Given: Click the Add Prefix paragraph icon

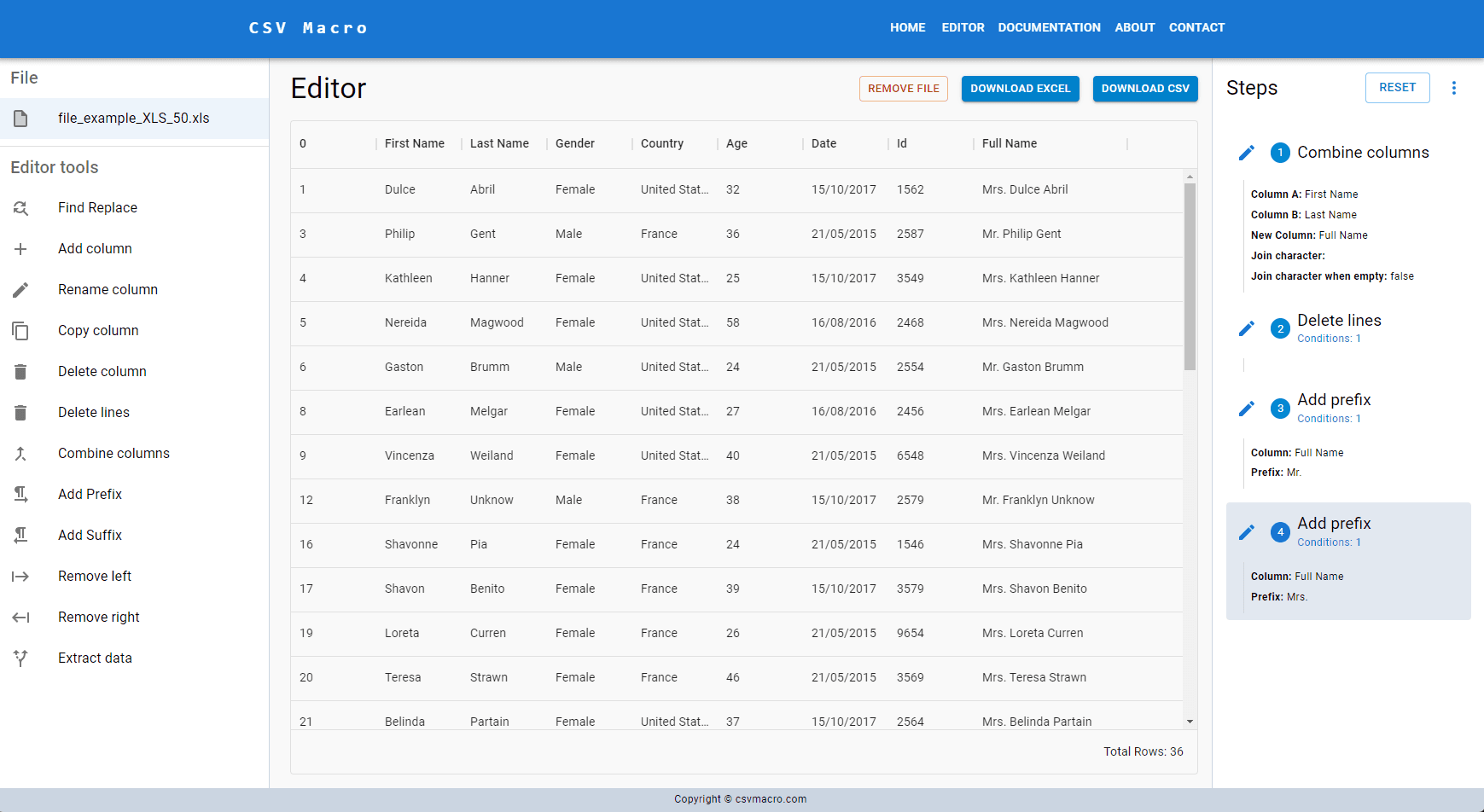Looking at the screenshot, I should pos(20,494).
